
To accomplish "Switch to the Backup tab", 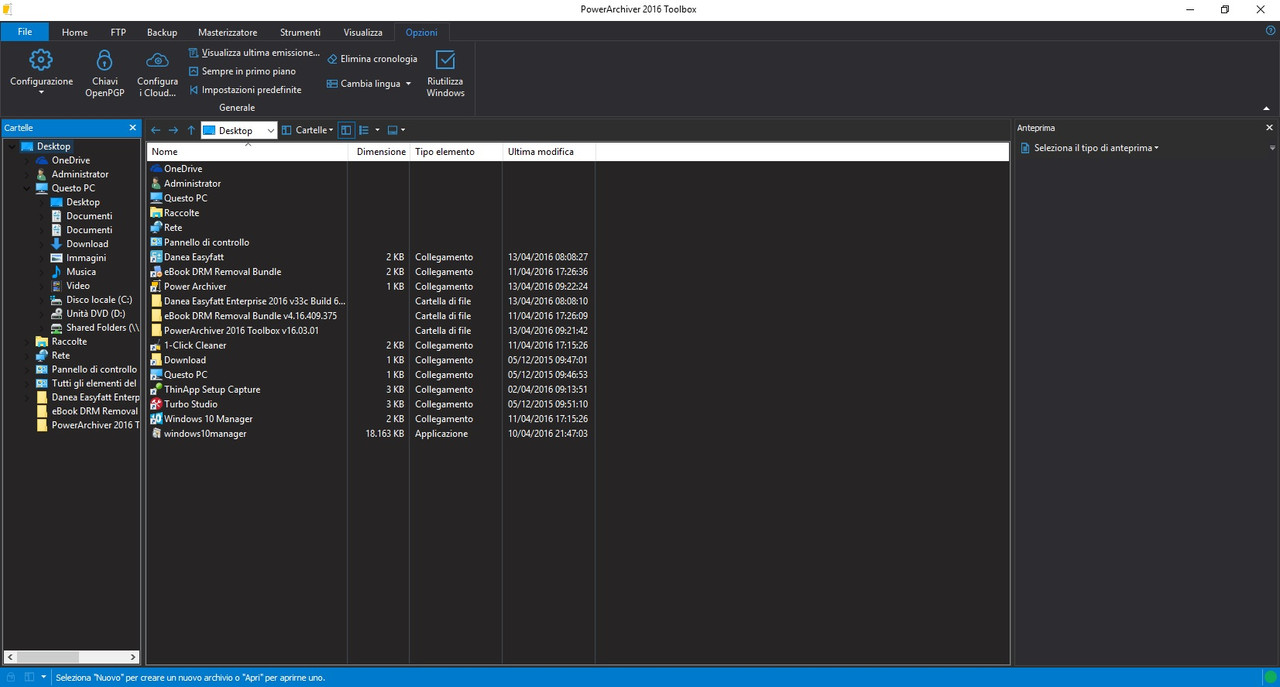I will point(162,32).
